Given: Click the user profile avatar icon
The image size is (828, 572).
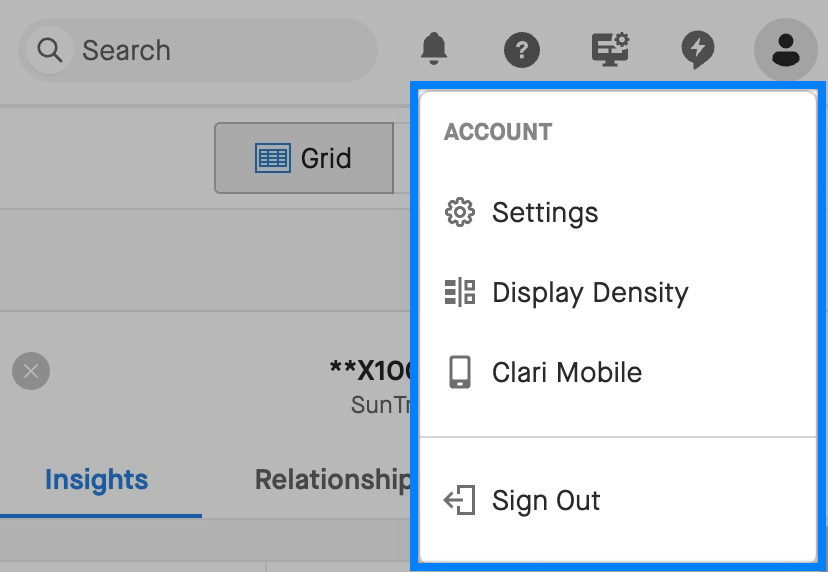Looking at the screenshot, I should click(786, 50).
